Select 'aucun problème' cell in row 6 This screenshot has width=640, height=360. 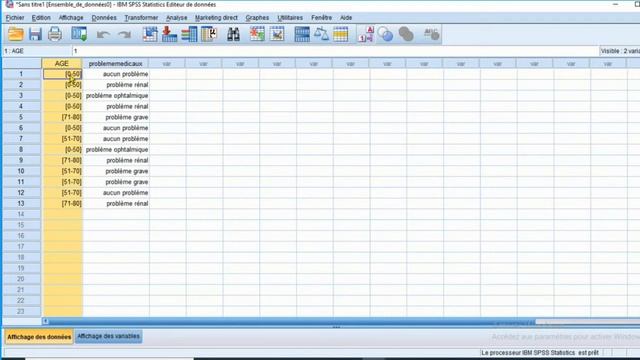(x=116, y=128)
